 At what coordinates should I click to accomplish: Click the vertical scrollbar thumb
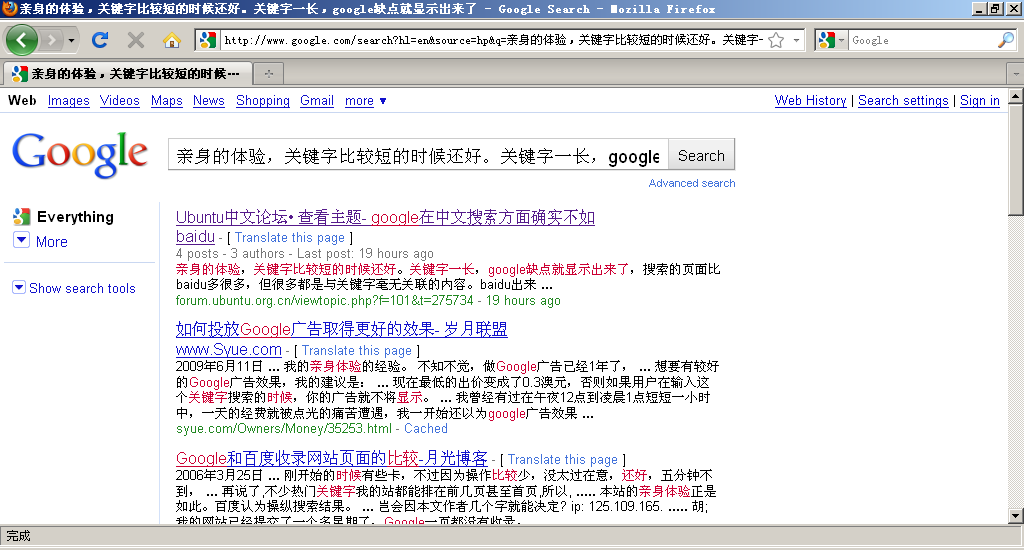pos(1016,159)
